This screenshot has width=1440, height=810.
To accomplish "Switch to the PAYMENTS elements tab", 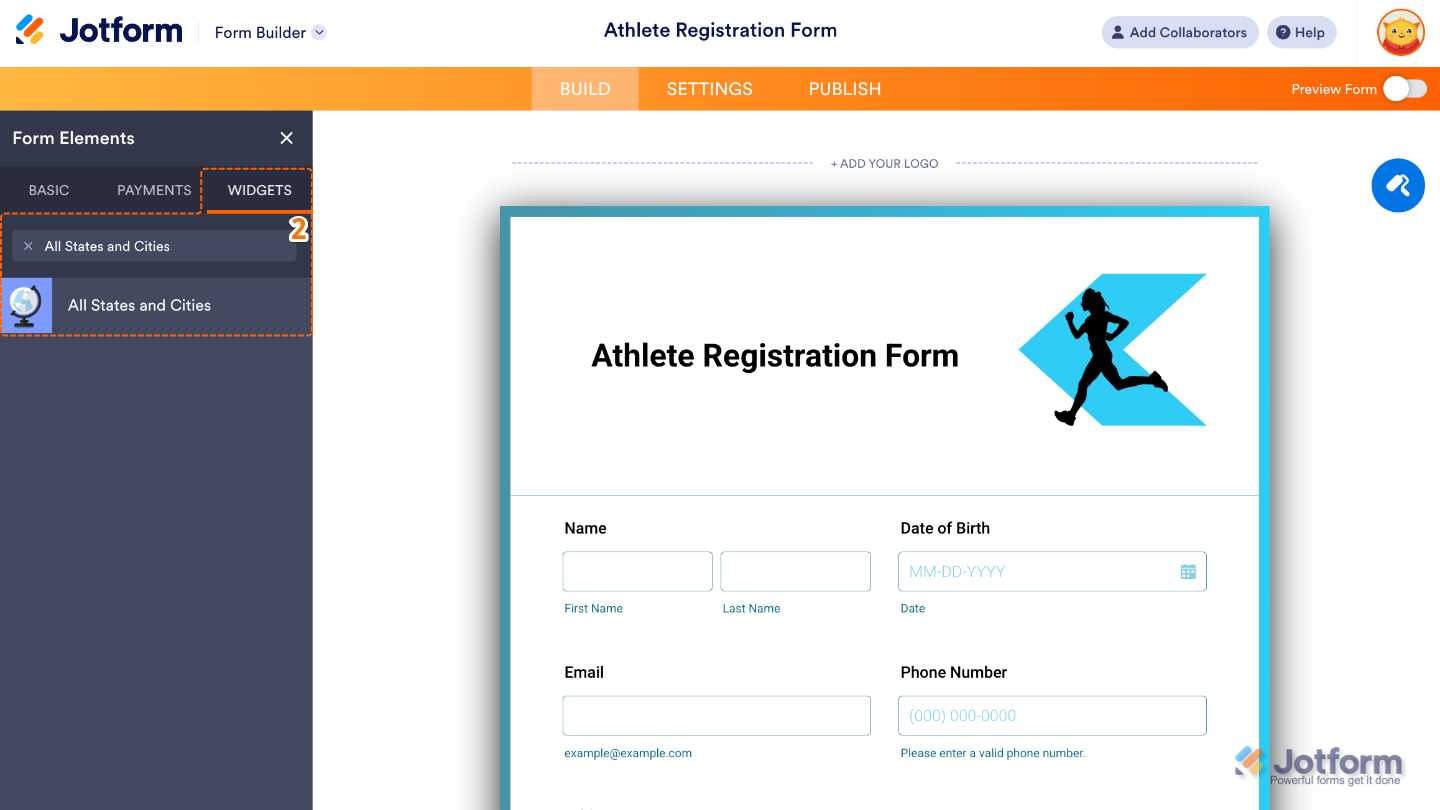I will 152,190.
